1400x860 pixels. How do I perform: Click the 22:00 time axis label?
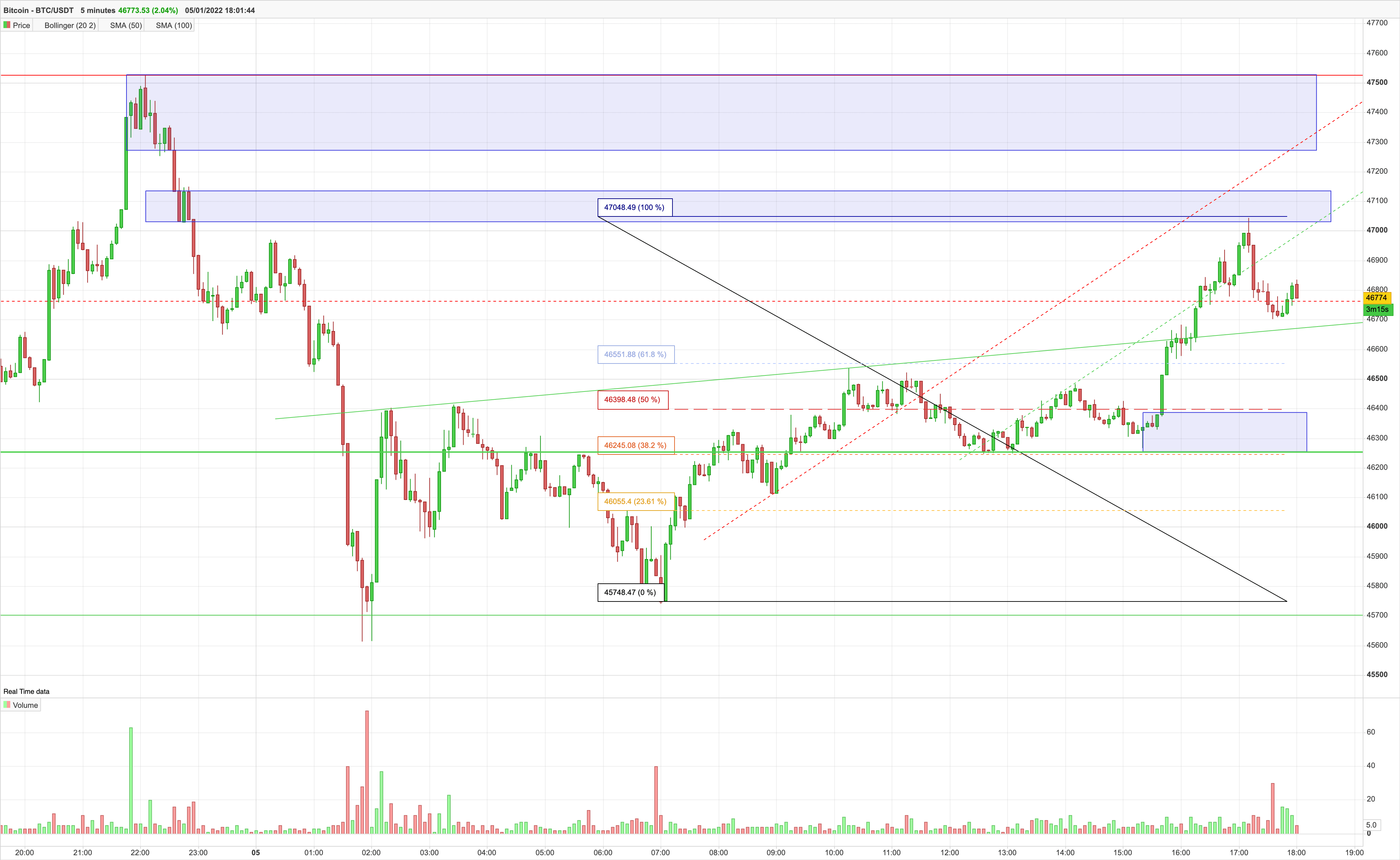click(140, 852)
